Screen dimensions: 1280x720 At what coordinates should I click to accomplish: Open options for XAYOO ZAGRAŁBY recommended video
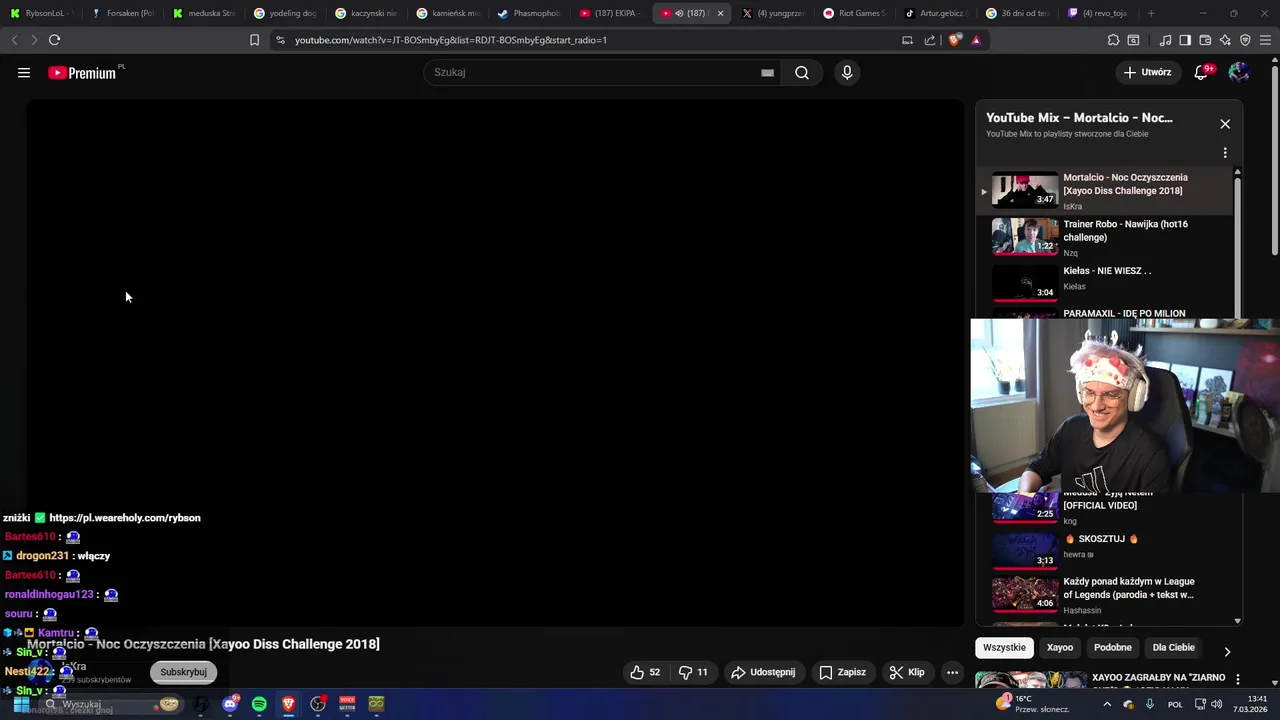coord(1238,678)
